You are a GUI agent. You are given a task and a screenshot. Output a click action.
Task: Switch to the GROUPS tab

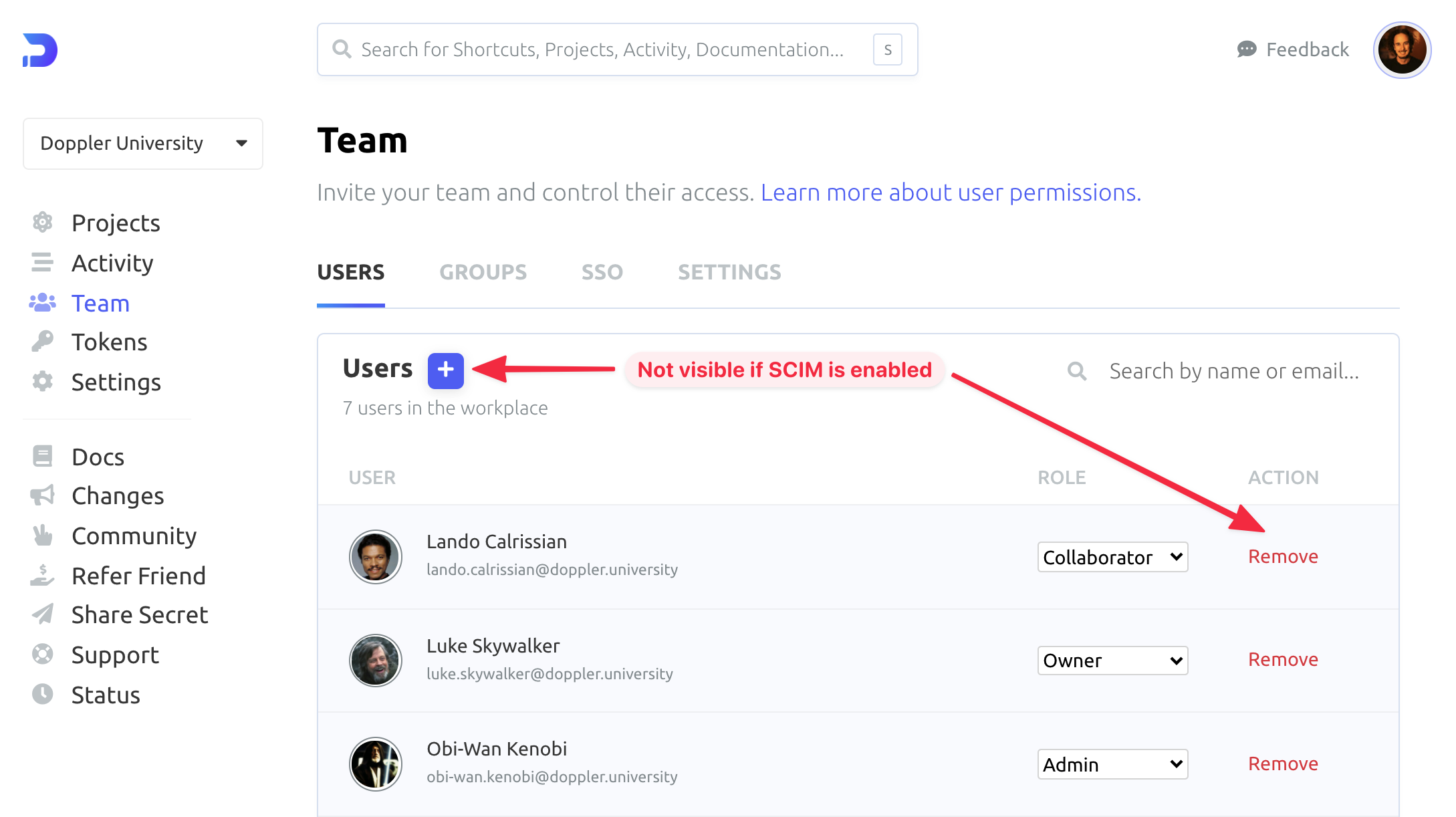483,272
